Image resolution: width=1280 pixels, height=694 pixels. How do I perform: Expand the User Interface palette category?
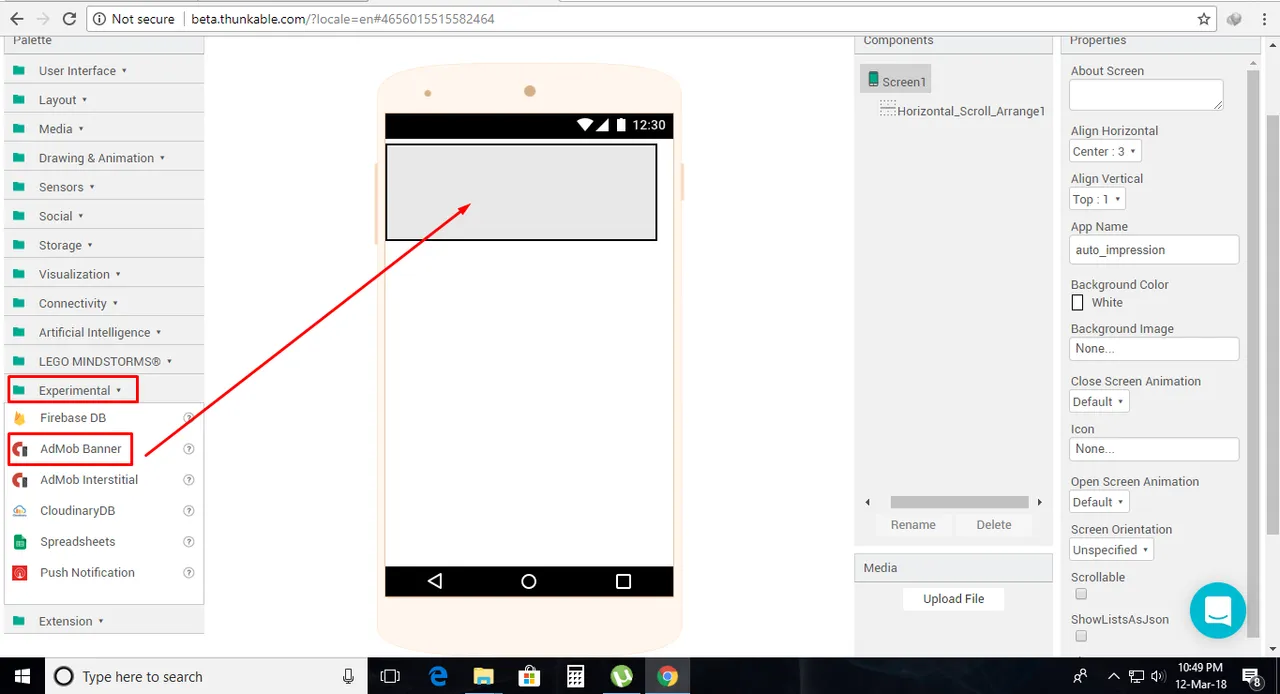coord(104,71)
